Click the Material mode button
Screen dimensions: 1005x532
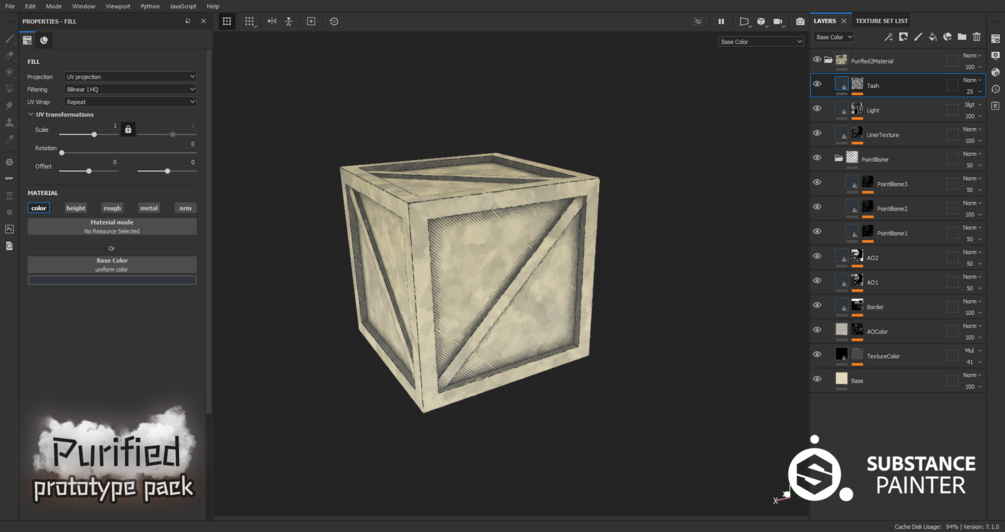coord(112,226)
